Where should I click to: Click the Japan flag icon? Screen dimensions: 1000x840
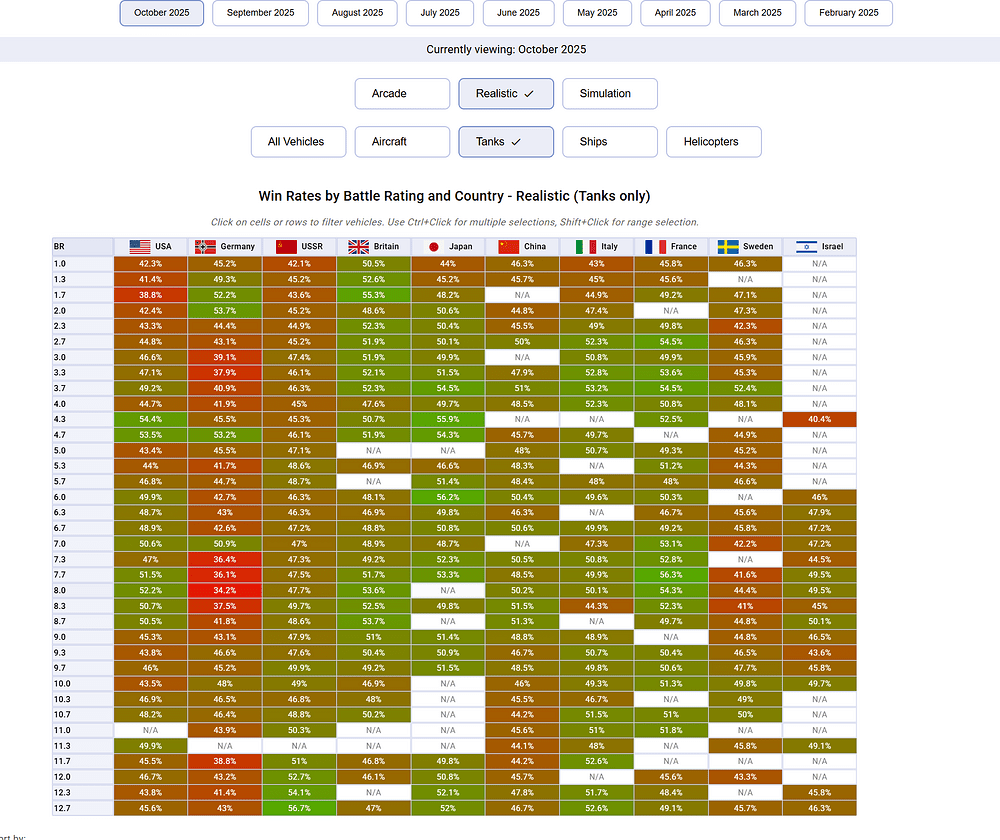[x=434, y=247]
